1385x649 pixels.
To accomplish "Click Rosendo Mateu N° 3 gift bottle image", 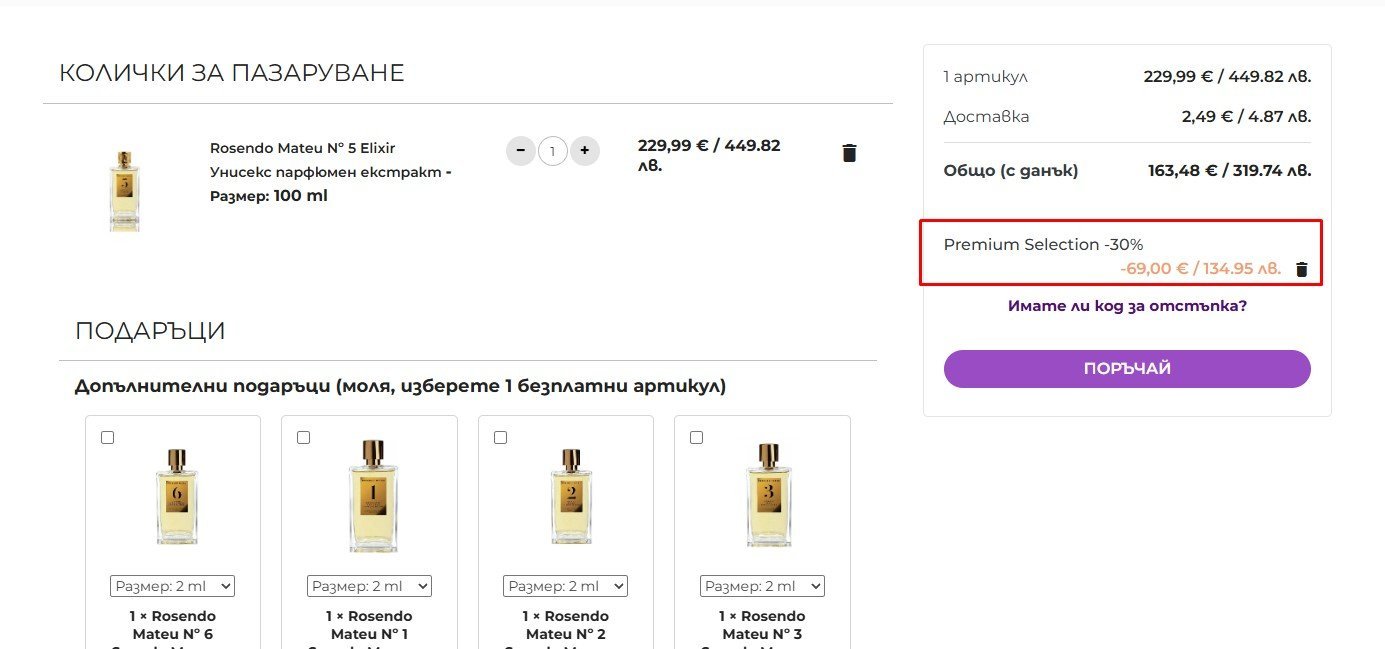I will 766,496.
